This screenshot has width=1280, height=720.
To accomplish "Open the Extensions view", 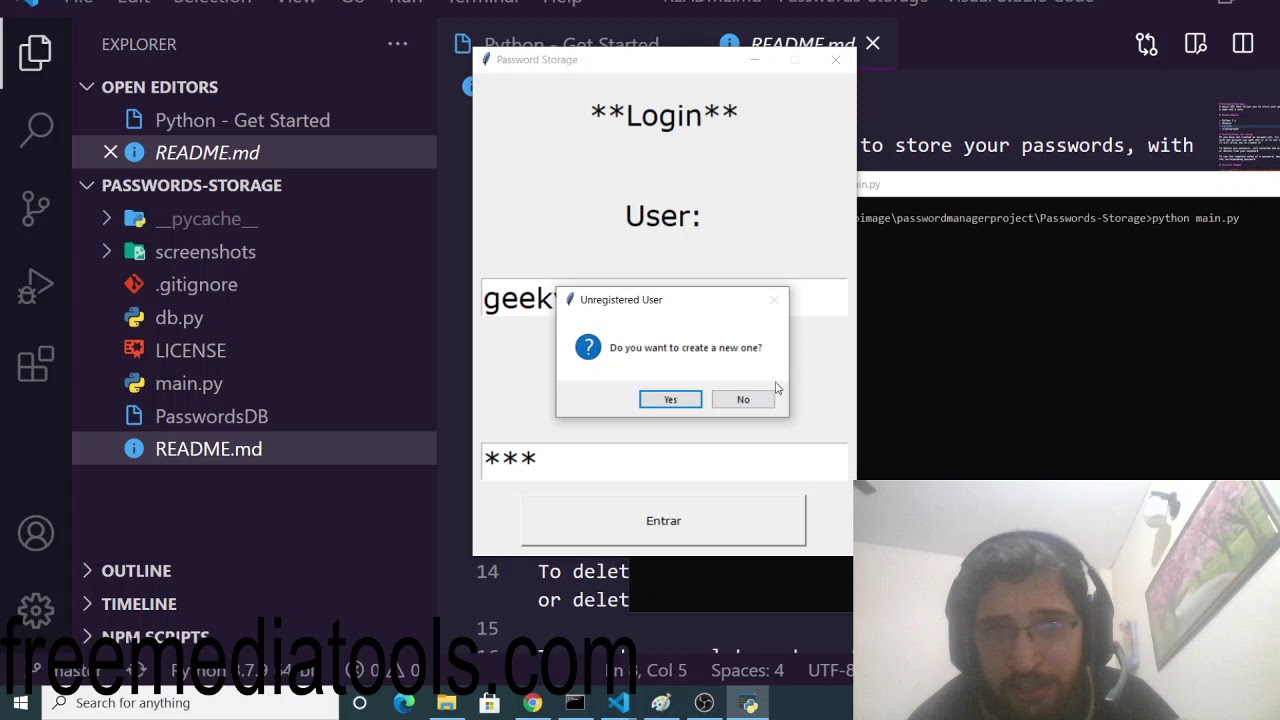I will 36,364.
